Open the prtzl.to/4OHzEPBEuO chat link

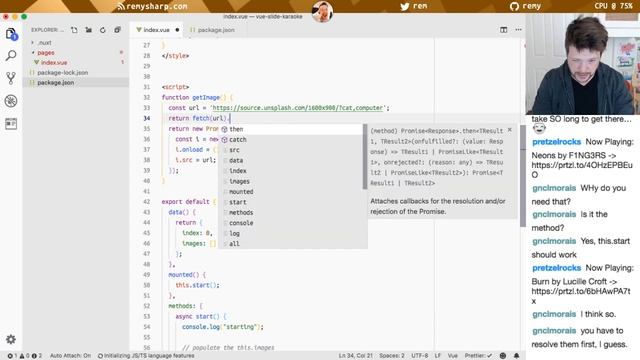click(582, 170)
